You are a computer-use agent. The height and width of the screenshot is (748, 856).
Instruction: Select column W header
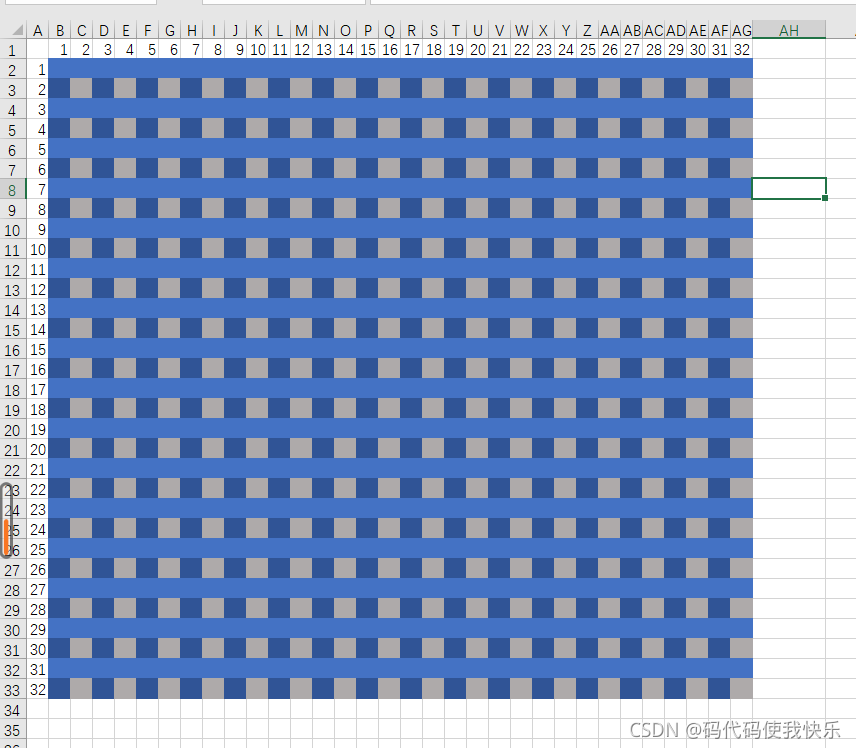tap(521, 31)
